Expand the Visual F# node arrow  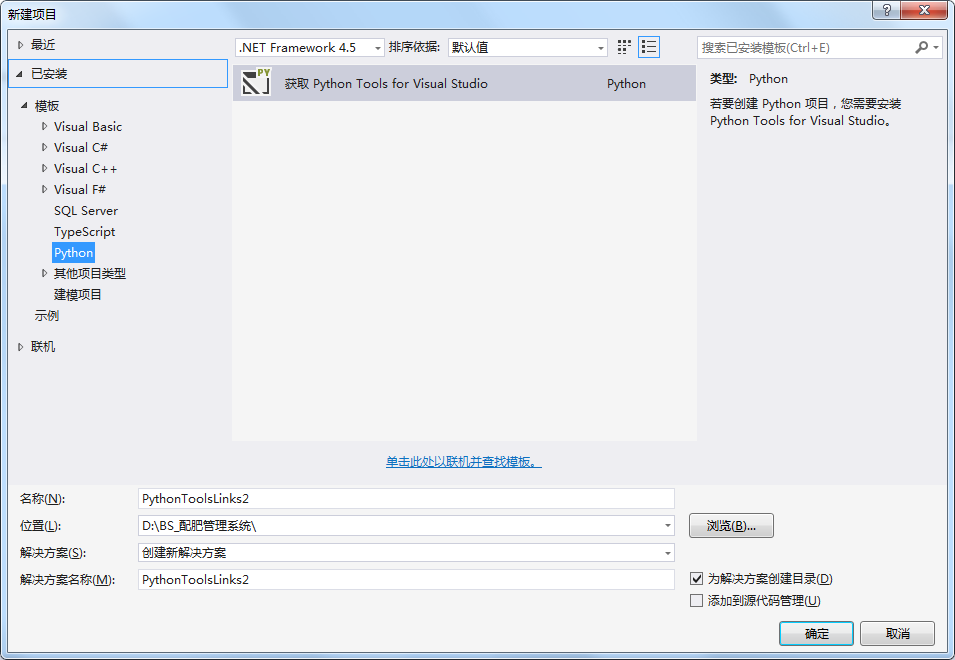[44, 189]
